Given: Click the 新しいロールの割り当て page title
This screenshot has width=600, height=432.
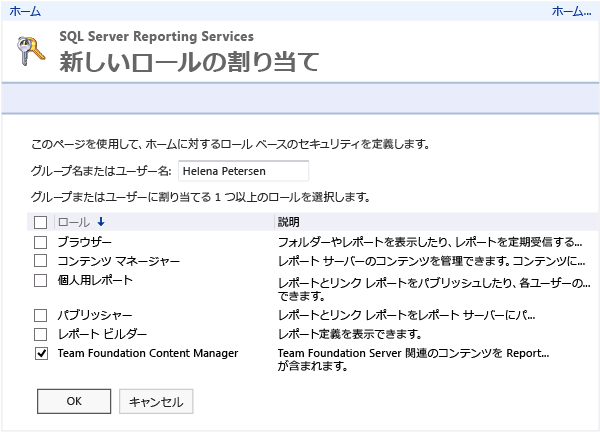Looking at the screenshot, I should [189, 62].
